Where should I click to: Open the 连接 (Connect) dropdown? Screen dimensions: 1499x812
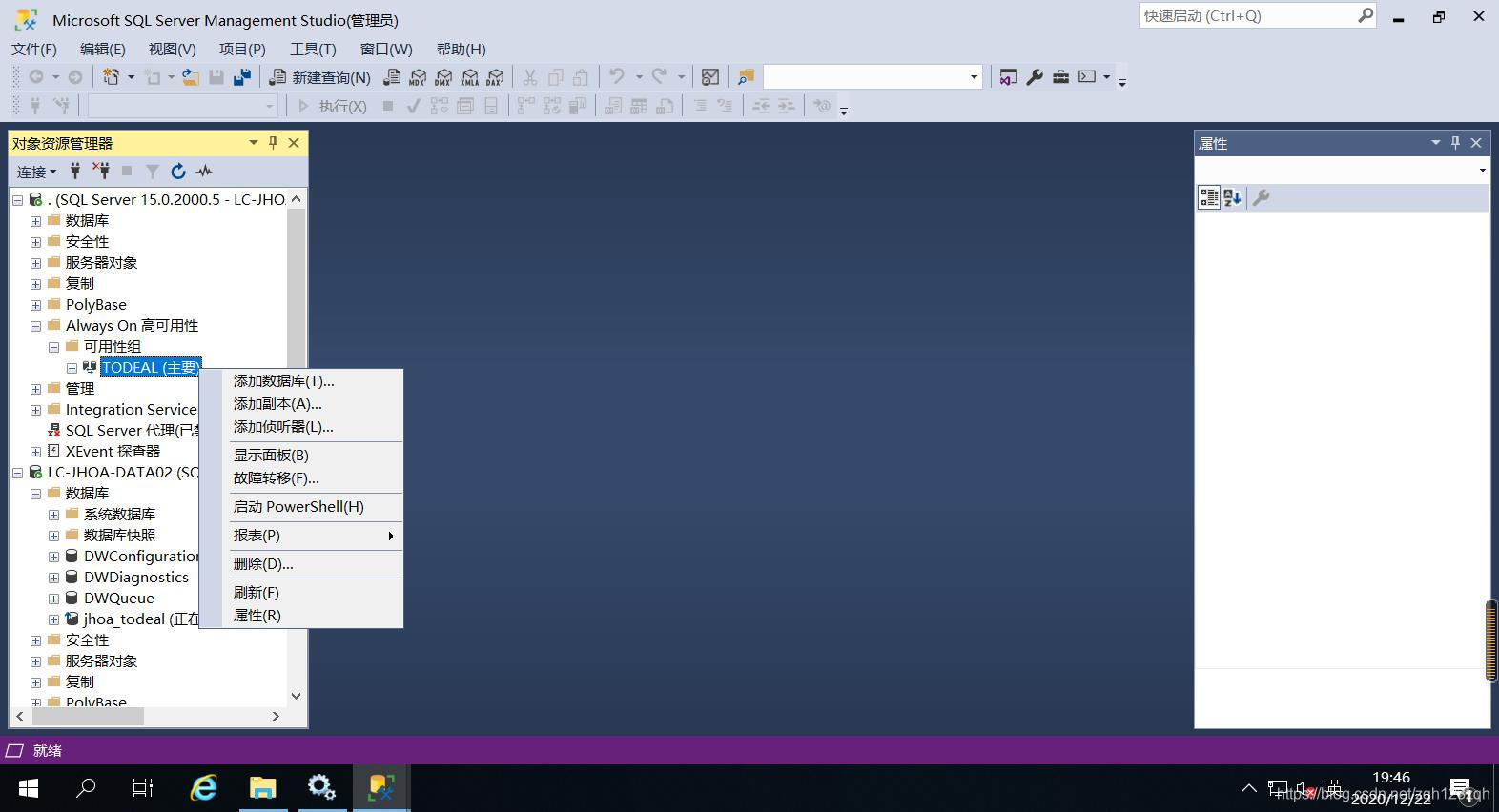36,172
